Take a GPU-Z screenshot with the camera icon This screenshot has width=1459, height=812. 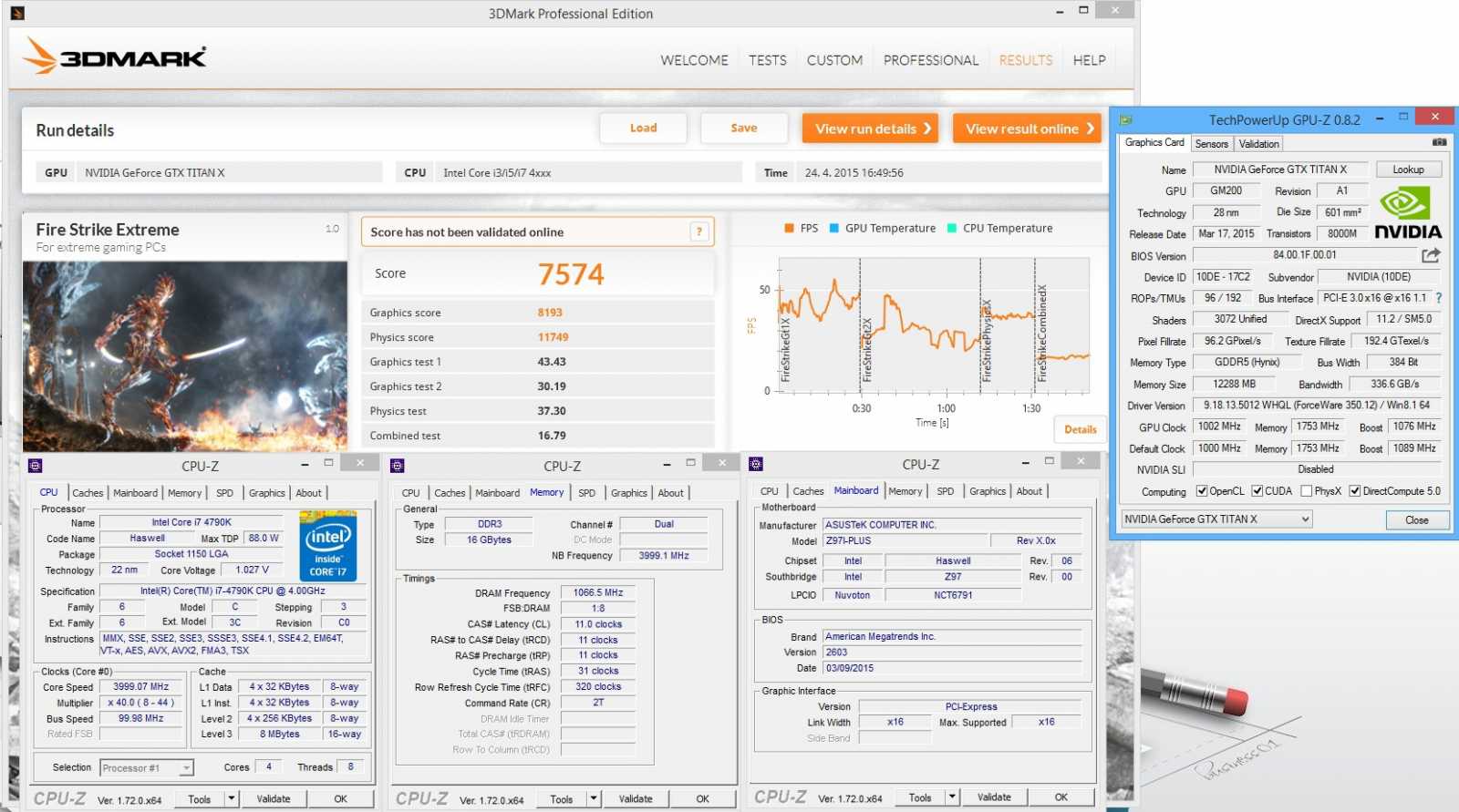[x=1439, y=142]
